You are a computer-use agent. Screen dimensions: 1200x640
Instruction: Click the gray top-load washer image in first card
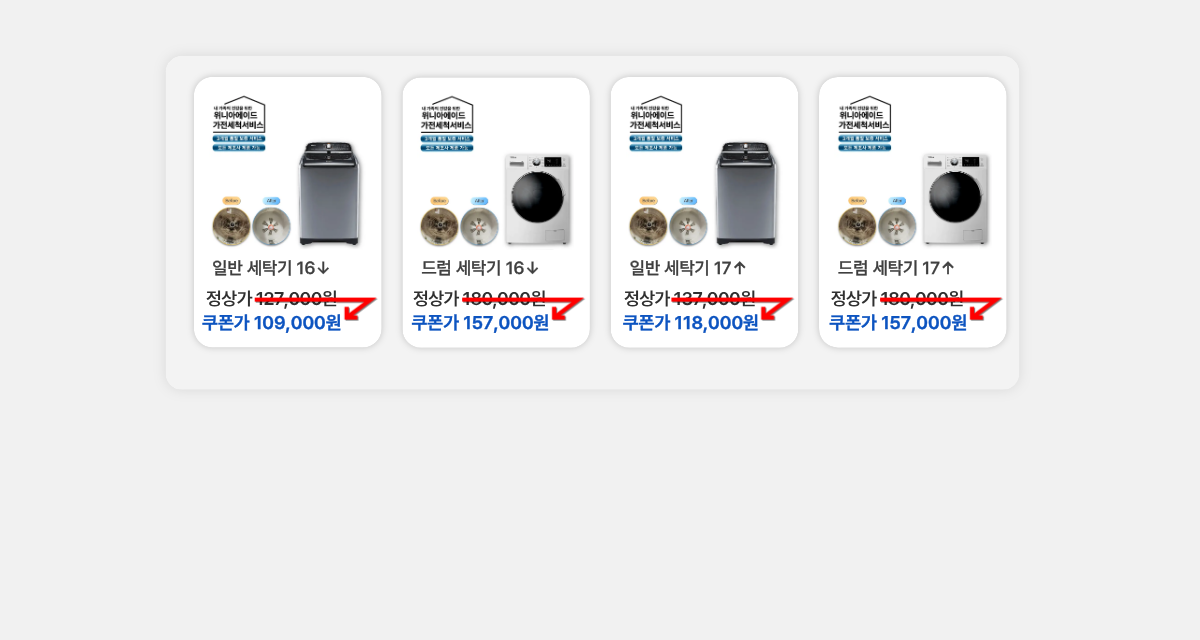click(329, 194)
